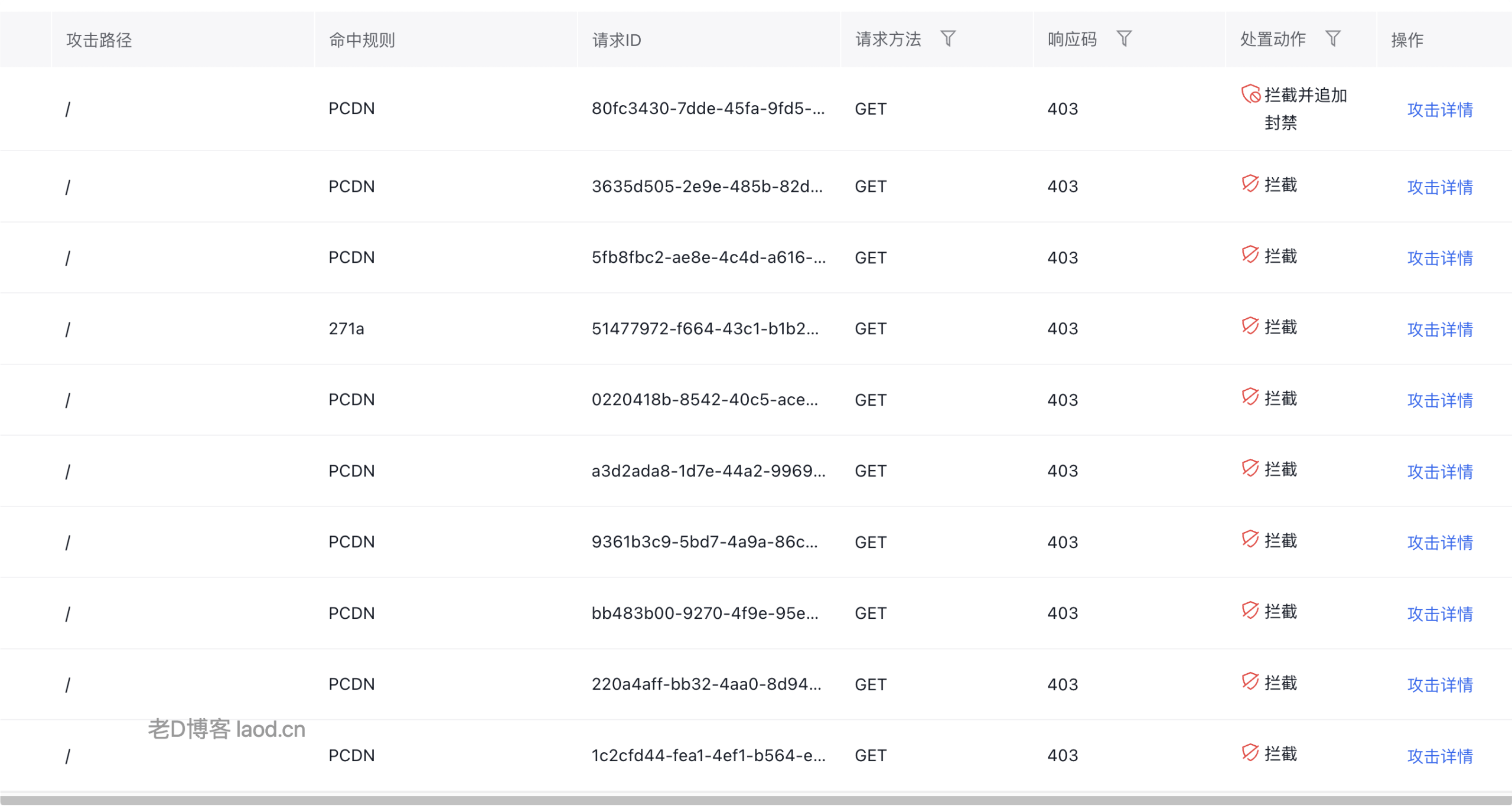Open the 响应码 column filter icon
This screenshot has width=1512, height=806.
coord(1124,39)
